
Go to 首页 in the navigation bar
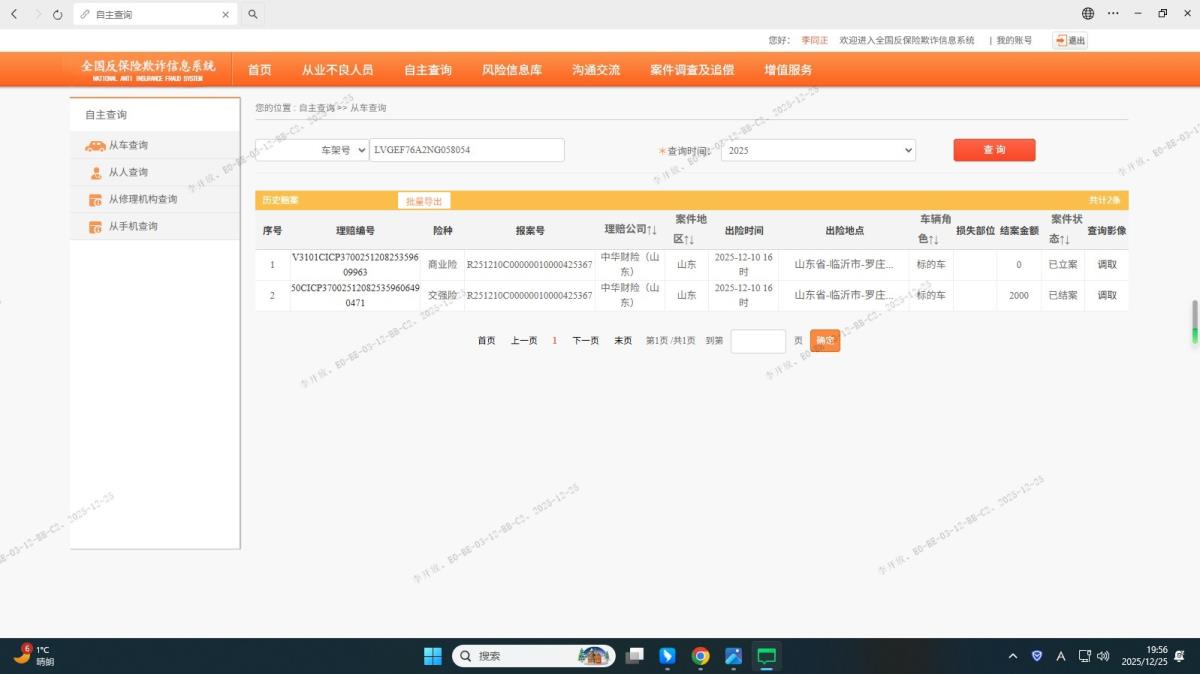[x=260, y=70]
